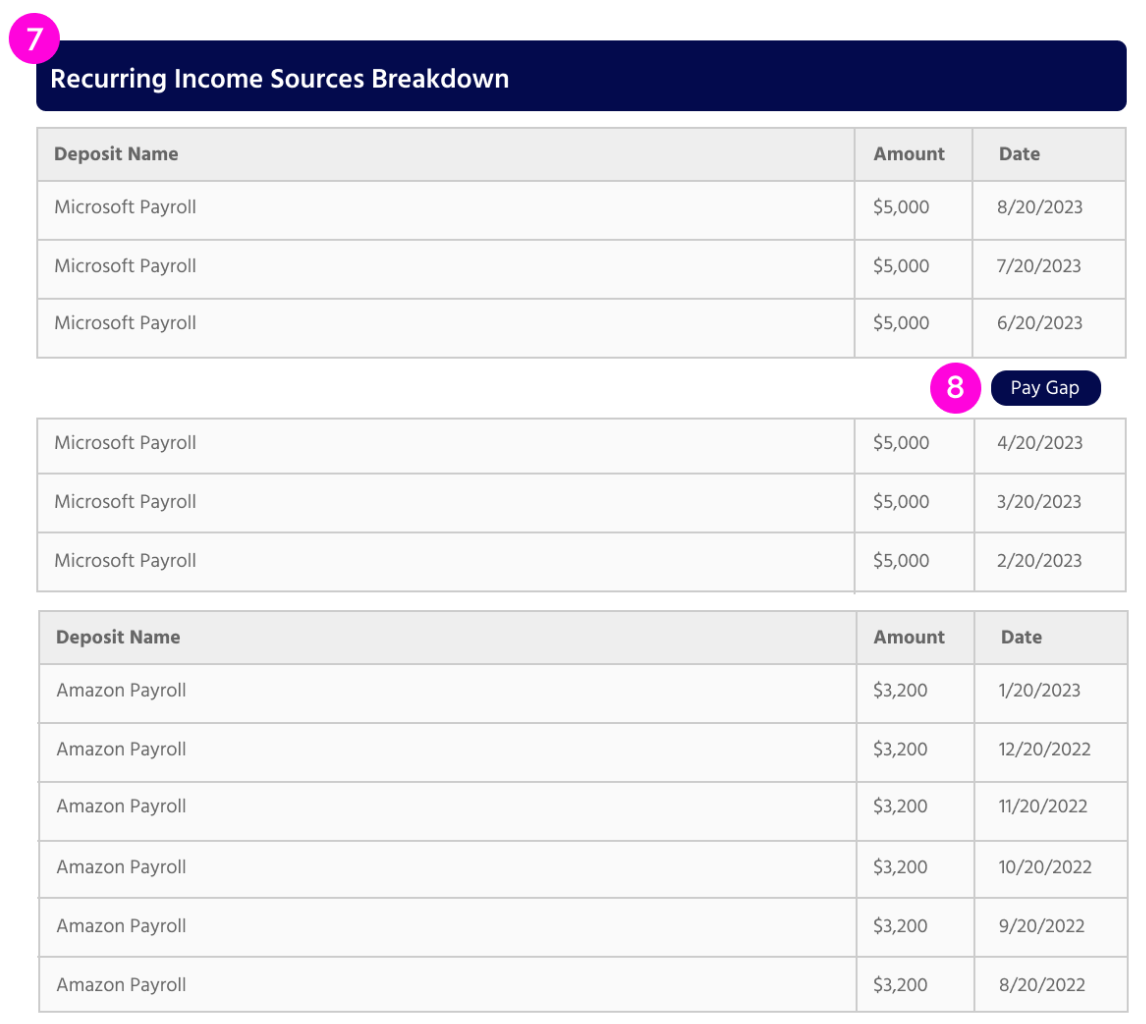This screenshot has width=1146, height=1024.
Task: Click Microsoft Payroll in the 7/20/2023 row
Action: click(125, 266)
